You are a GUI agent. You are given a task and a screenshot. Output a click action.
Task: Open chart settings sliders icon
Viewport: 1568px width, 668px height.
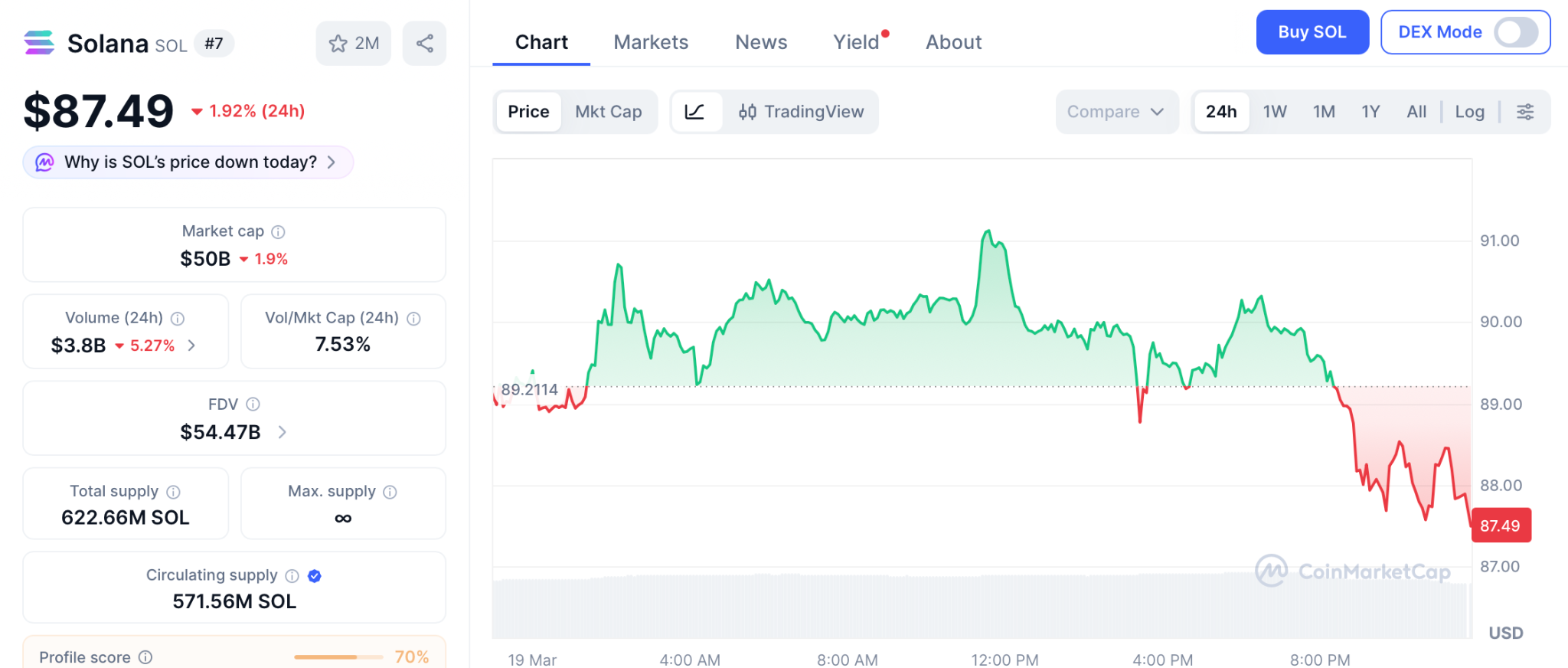click(1525, 112)
